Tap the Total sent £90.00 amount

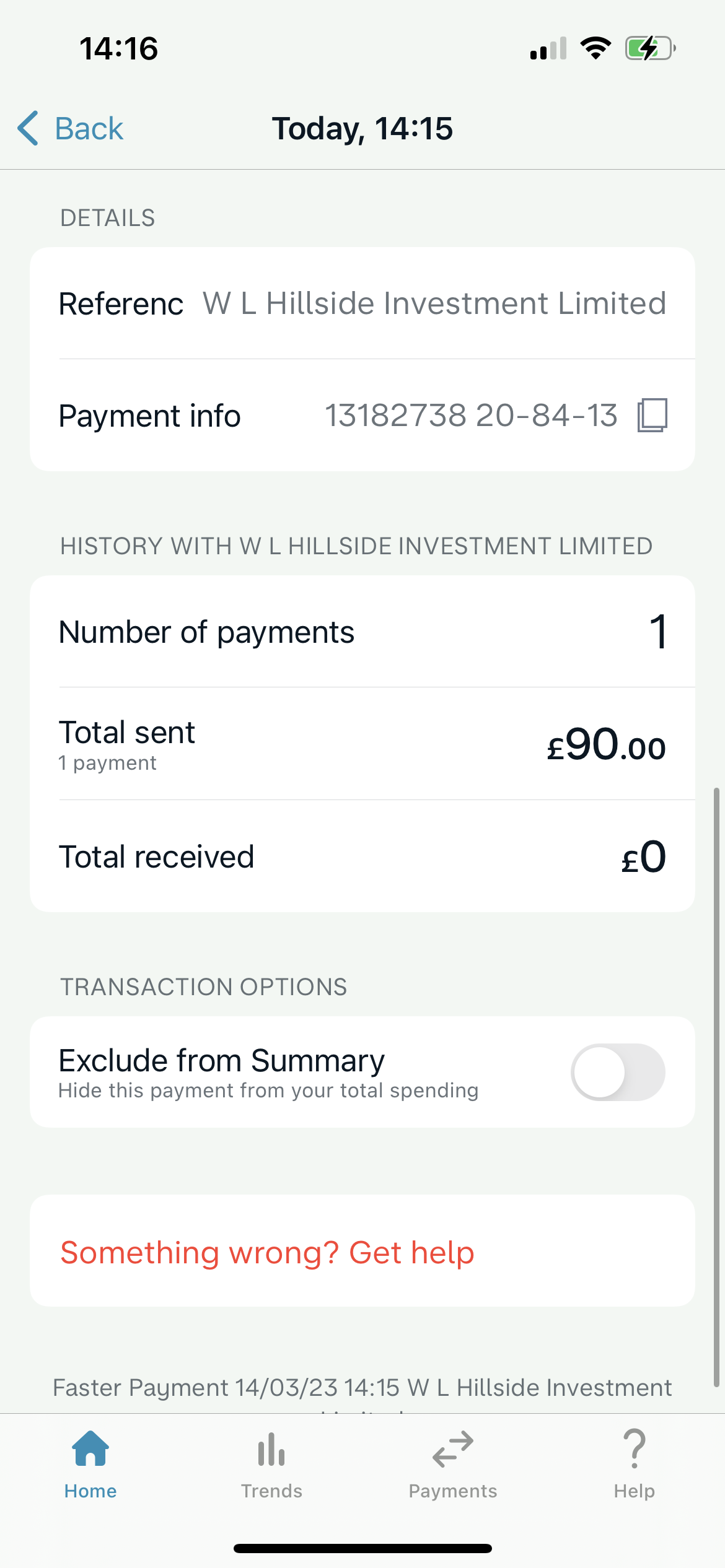tap(605, 744)
